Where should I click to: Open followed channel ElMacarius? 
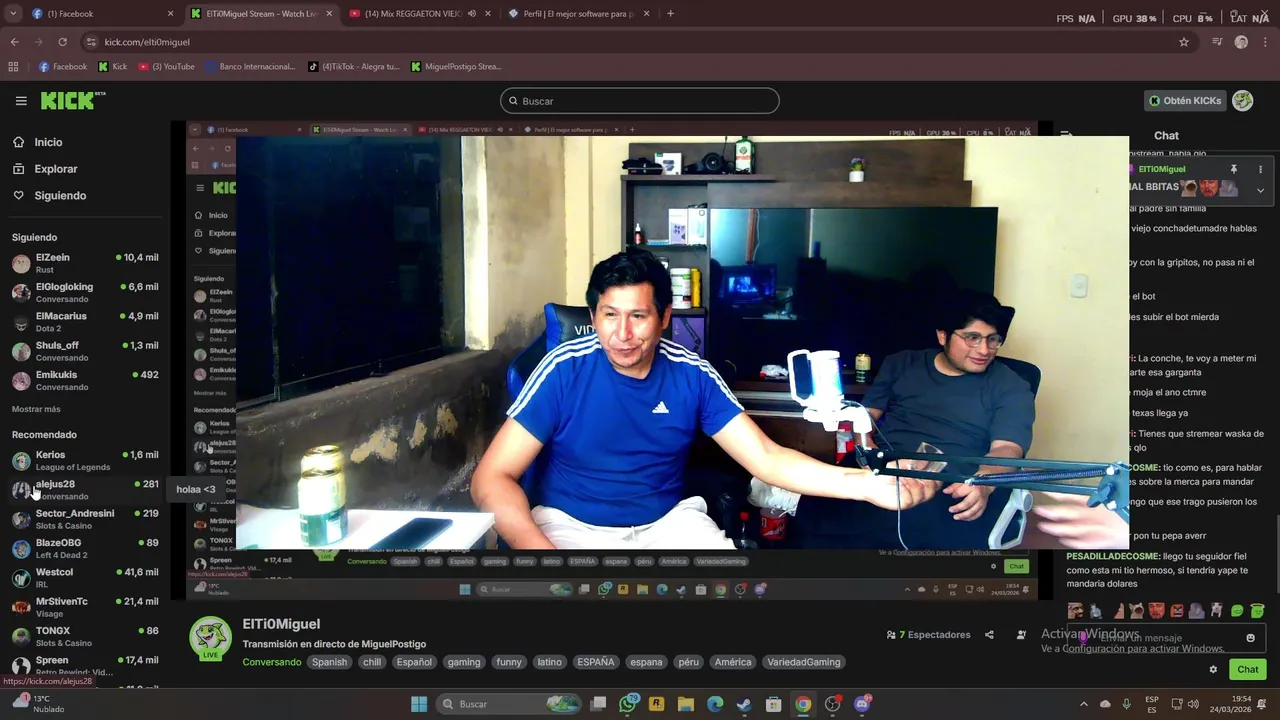click(85, 321)
